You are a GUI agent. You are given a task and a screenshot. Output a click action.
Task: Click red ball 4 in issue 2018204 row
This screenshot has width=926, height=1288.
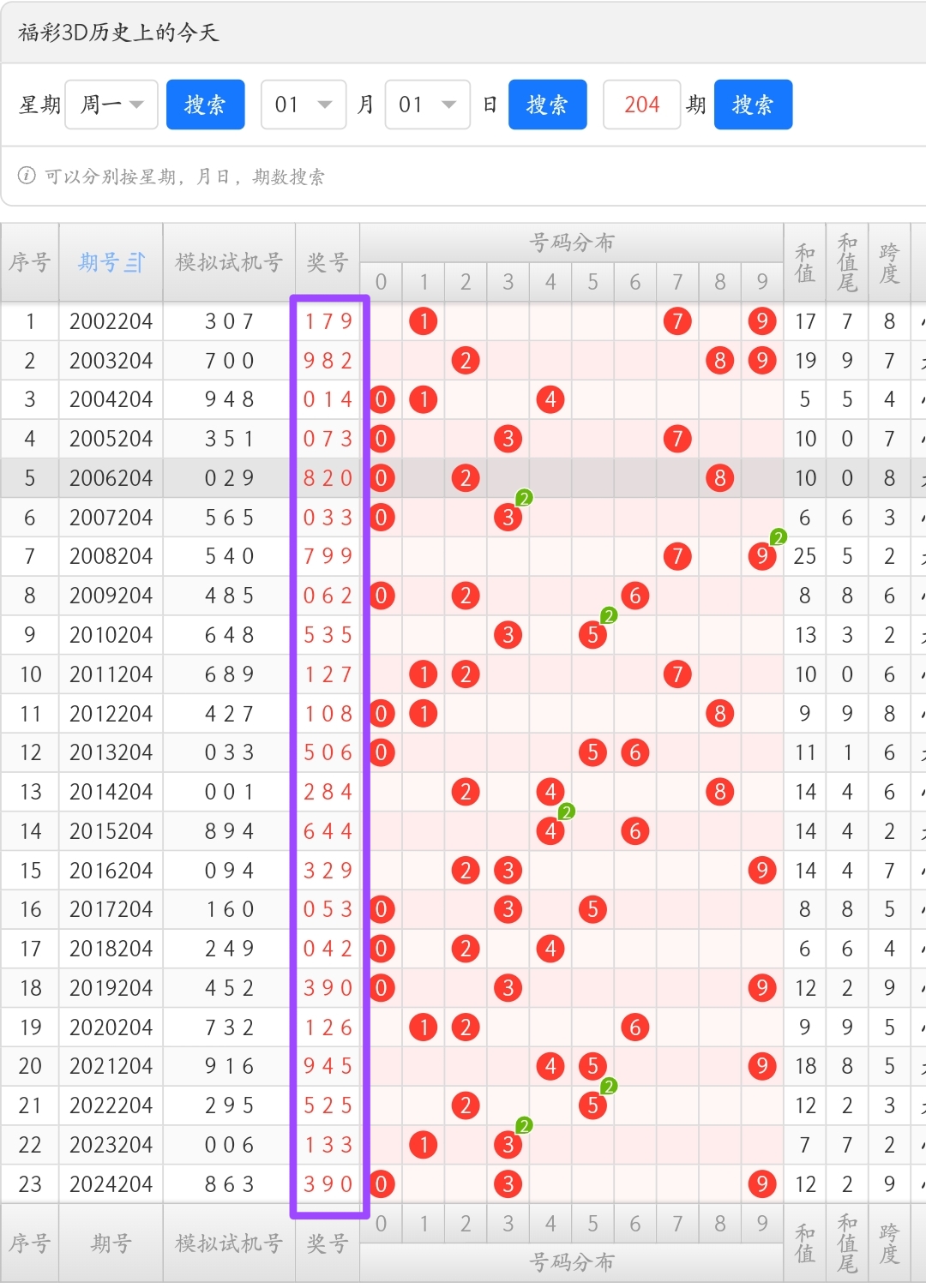pos(550,949)
